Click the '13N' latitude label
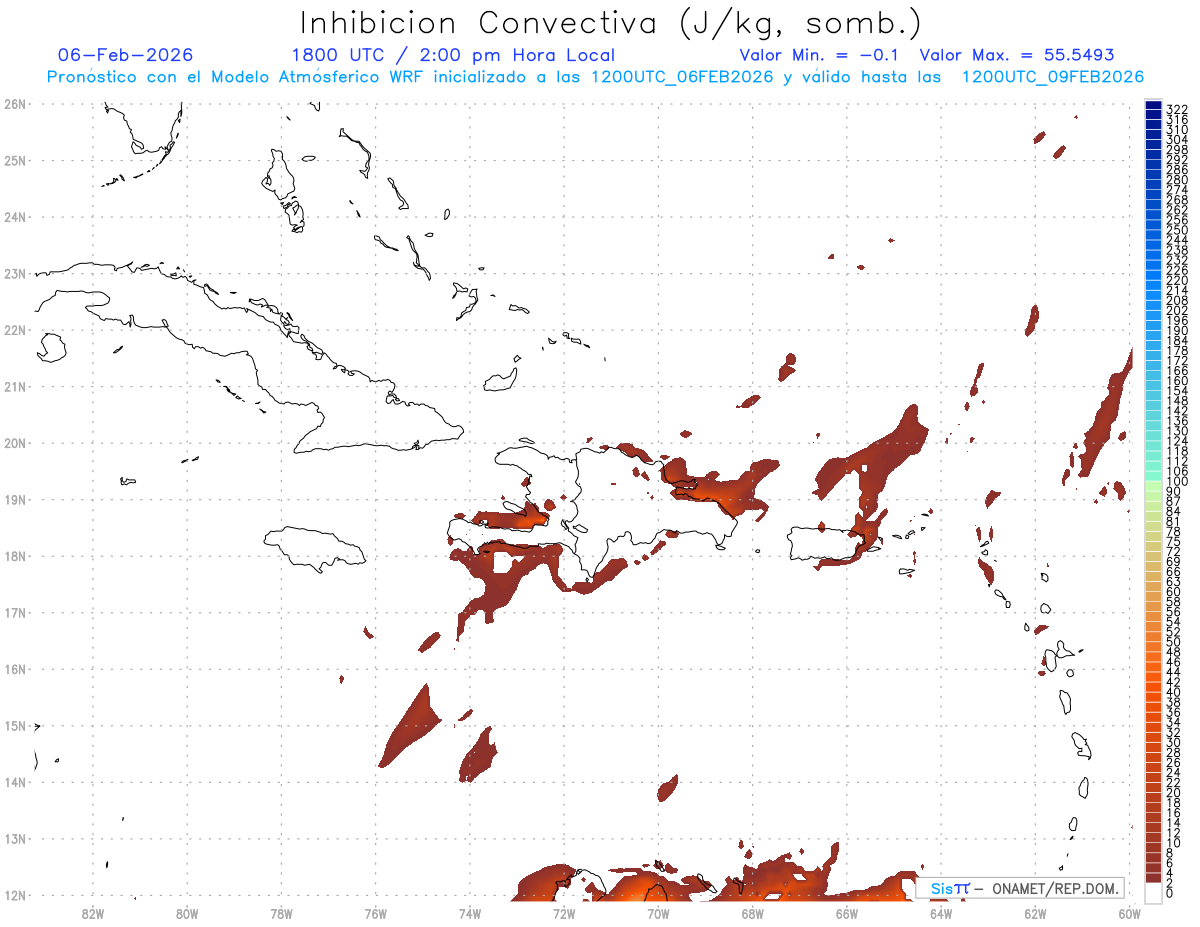The width and height of the screenshot is (1200, 927). 14,838
